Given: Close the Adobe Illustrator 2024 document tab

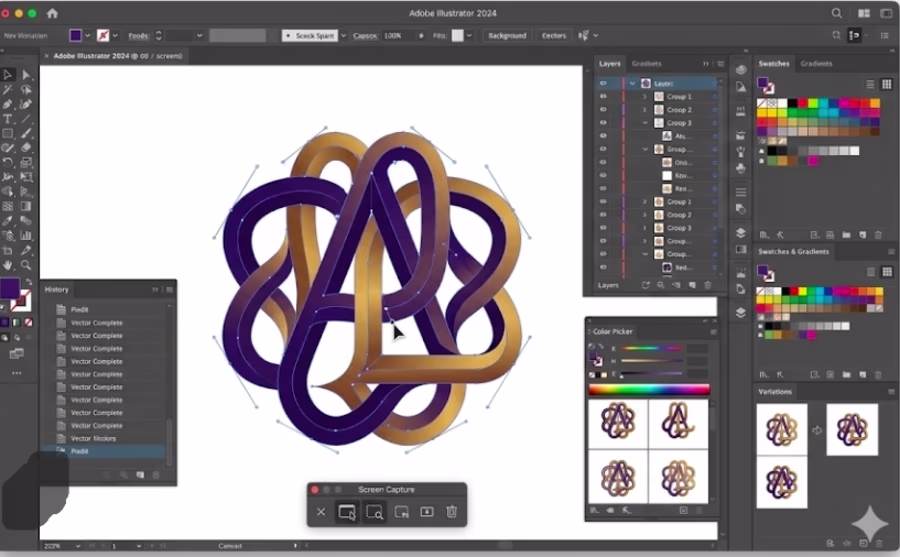Looking at the screenshot, I should tap(46, 56).
